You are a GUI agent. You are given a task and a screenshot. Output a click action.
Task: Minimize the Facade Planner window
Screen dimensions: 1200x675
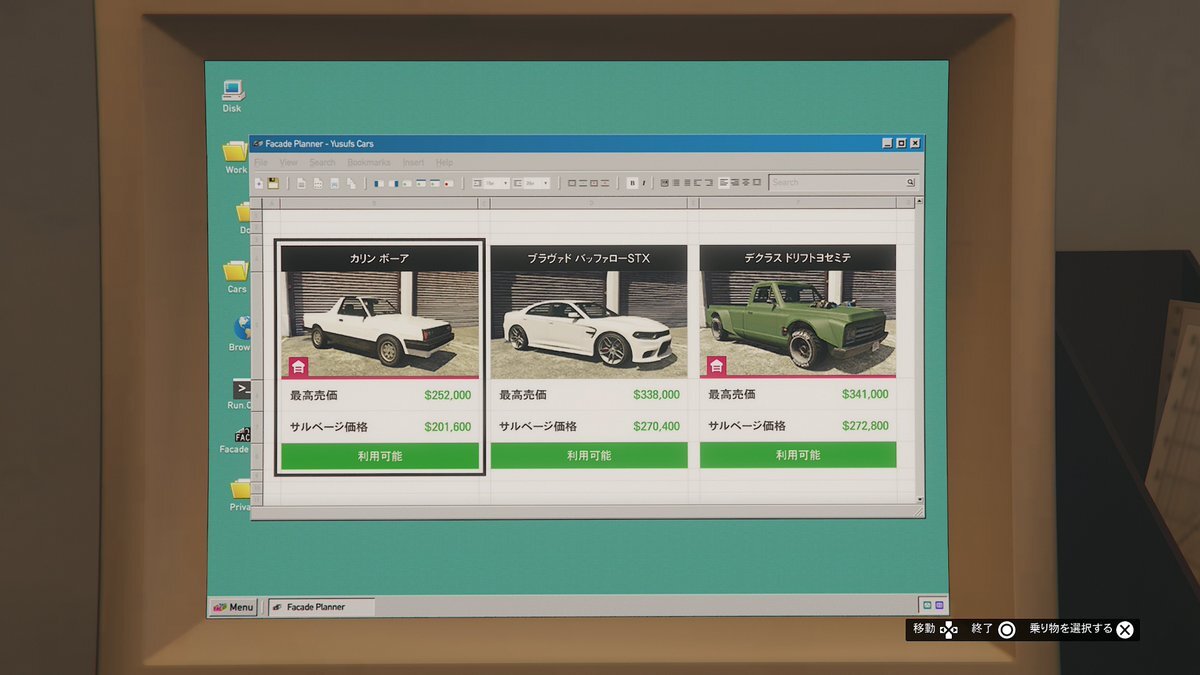887,143
